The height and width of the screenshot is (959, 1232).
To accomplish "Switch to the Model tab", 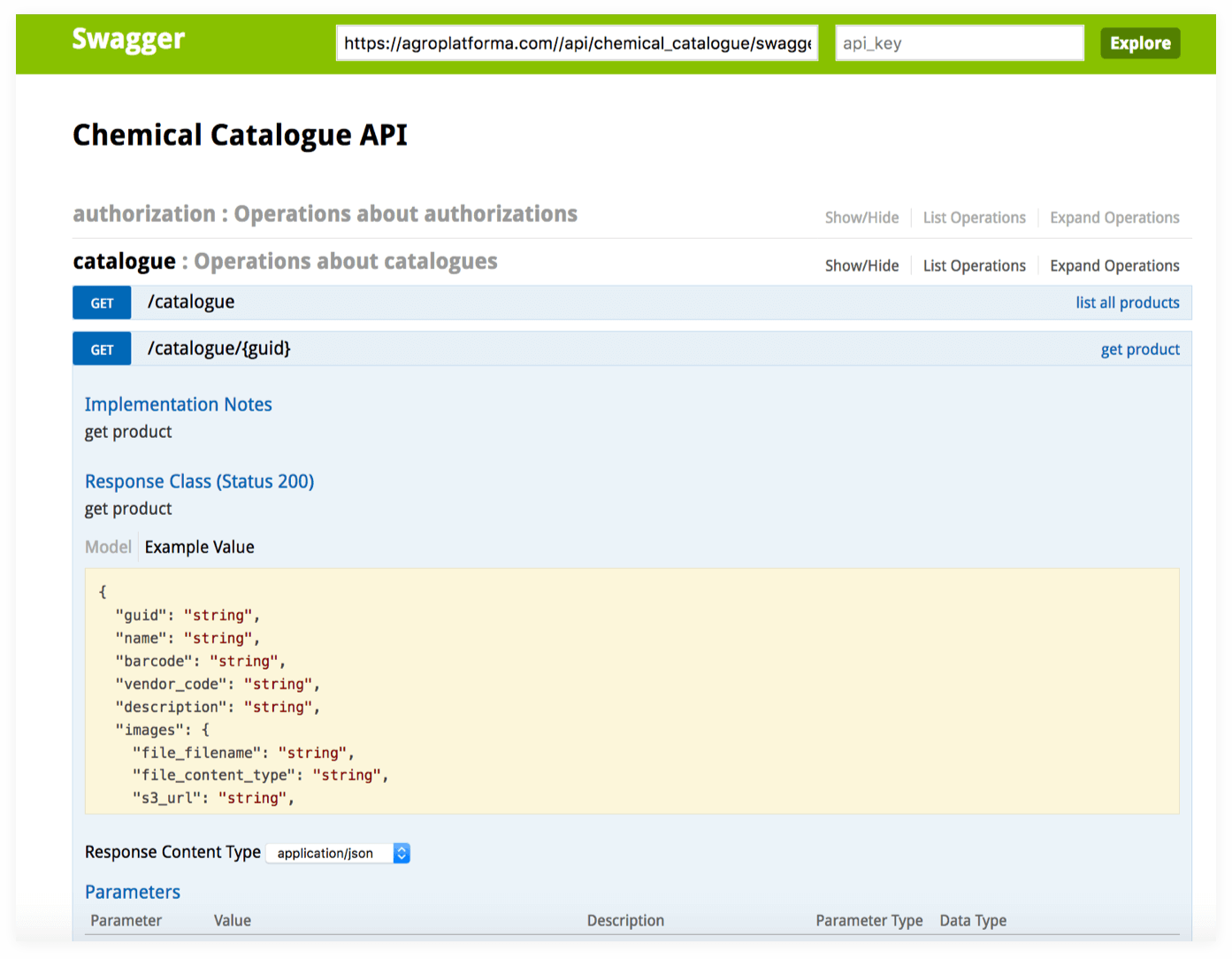I will pyautogui.click(x=108, y=547).
